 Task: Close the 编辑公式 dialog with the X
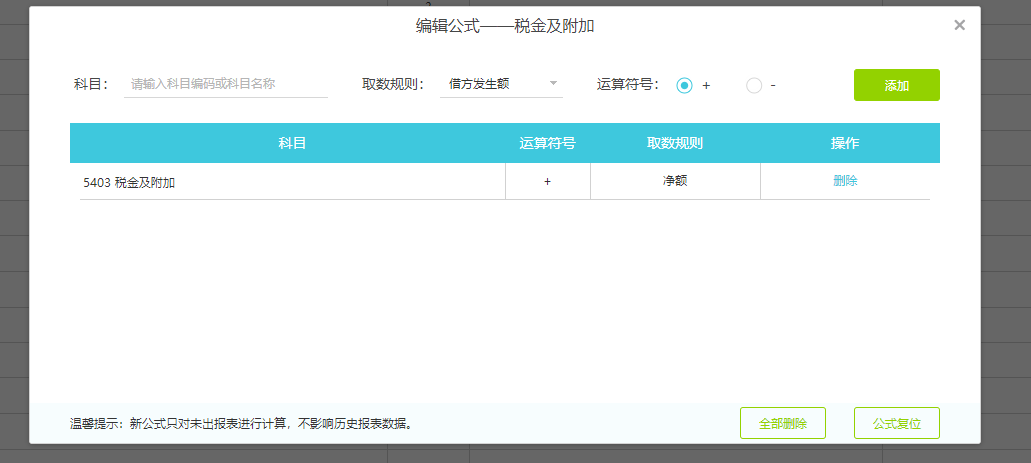click(959, 26)
